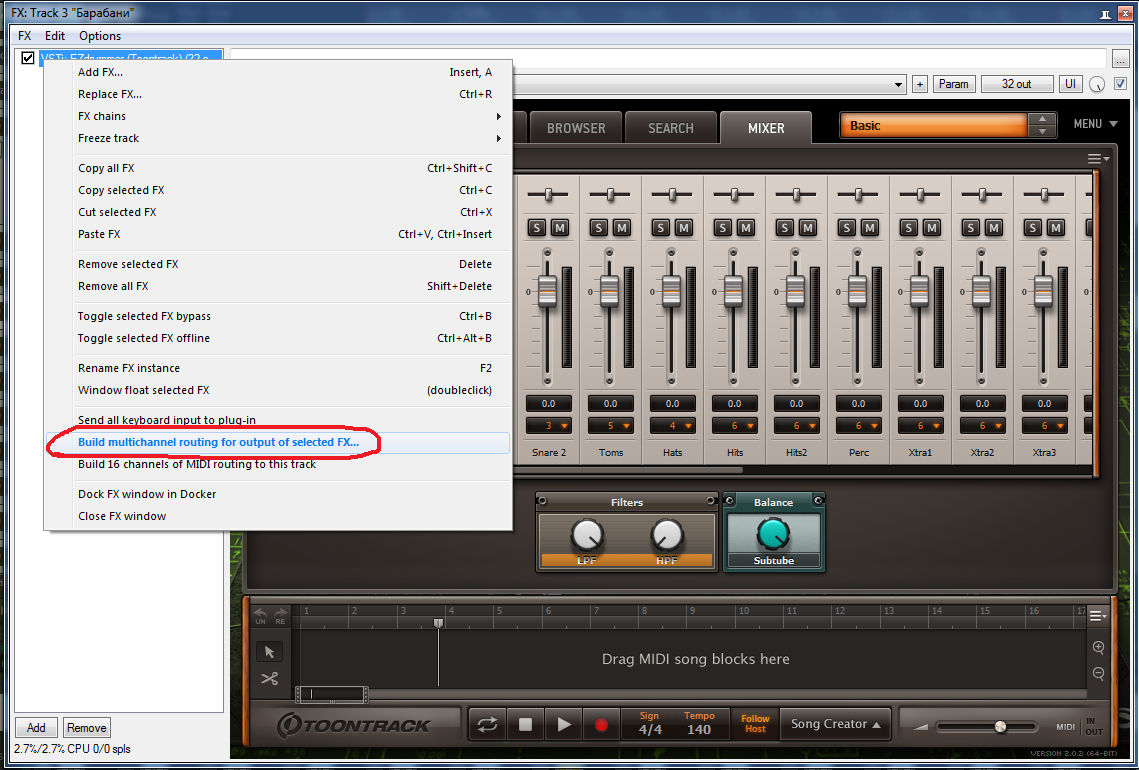This screenshot has width=1139, height=770.
Task: Solo the Hats channel
Action: pos(660,227)
